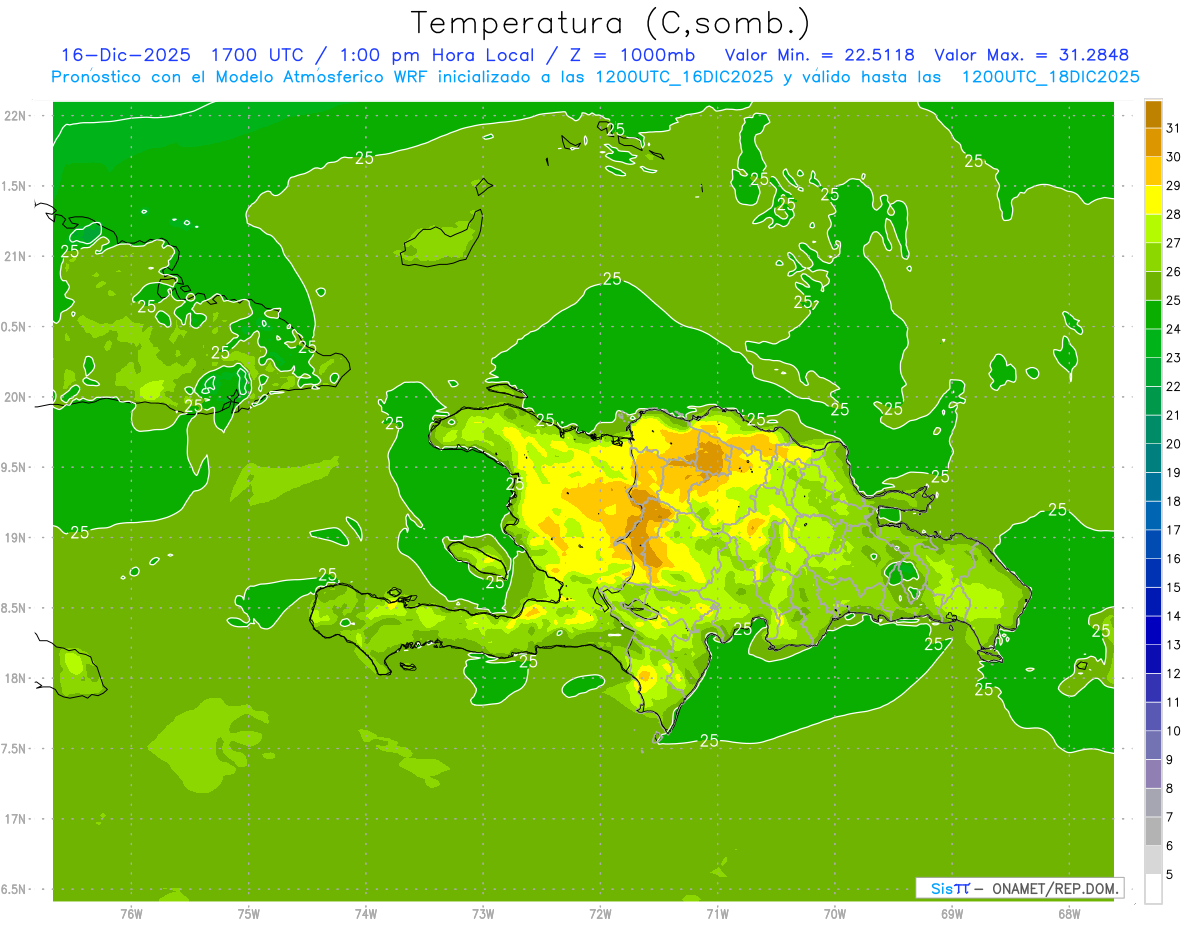Click the legend value 27
This screenshot has height=927, width=1200.
(1174, 243)
